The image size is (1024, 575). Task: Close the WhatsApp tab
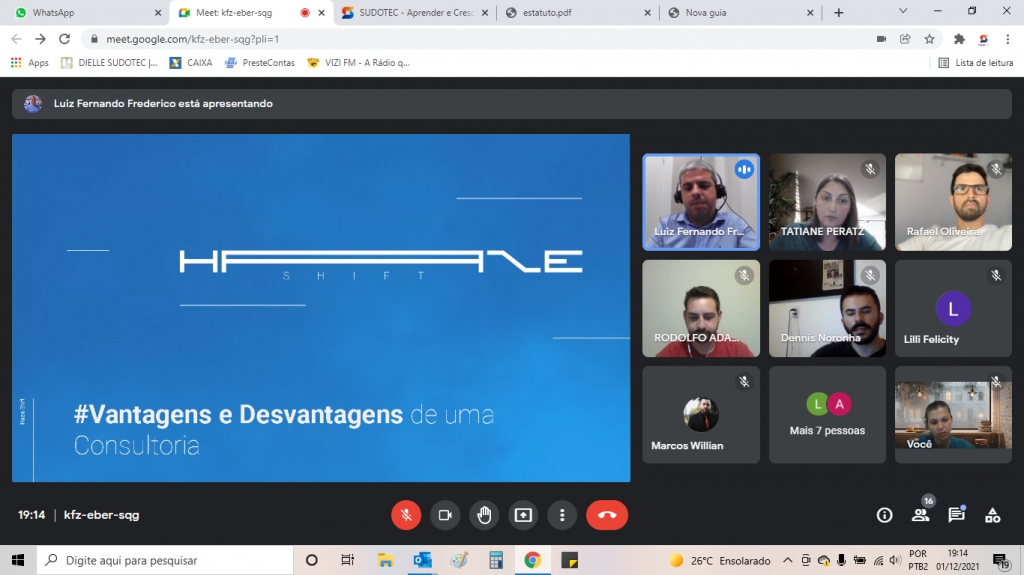pos(157,12)
